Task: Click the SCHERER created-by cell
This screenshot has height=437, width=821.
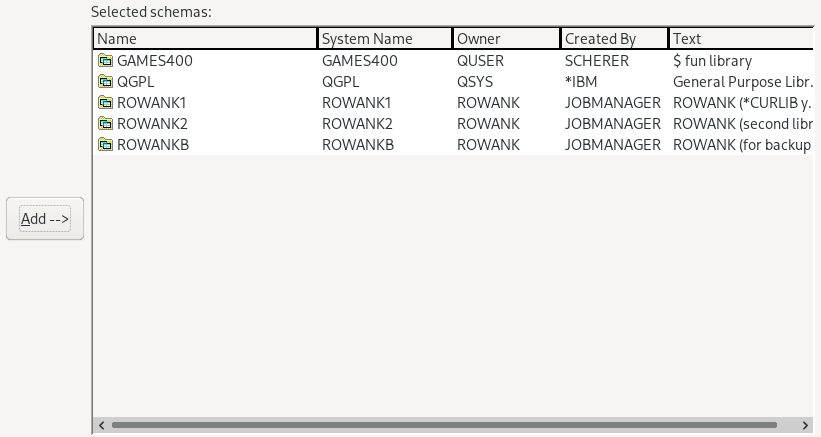Action: [x=597, y=61]
